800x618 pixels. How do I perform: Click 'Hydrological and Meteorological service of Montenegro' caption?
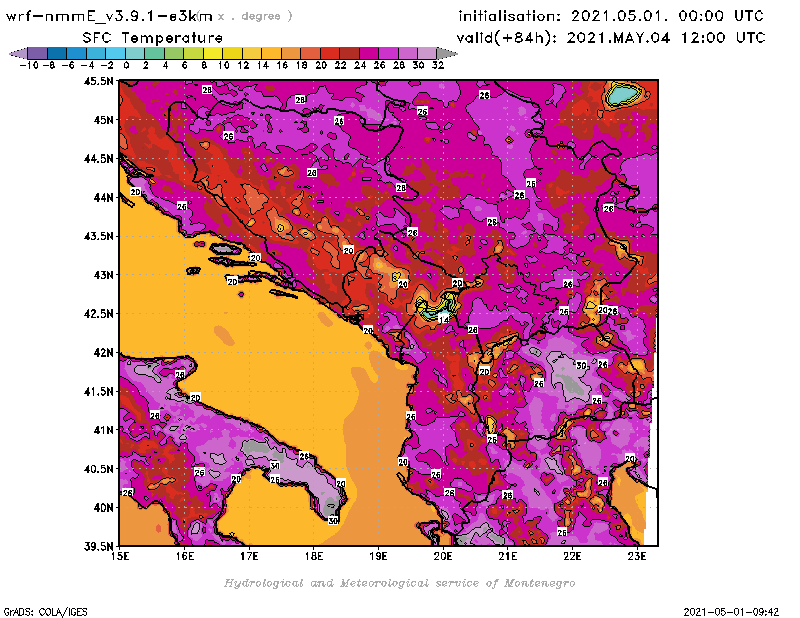point(399,583)
